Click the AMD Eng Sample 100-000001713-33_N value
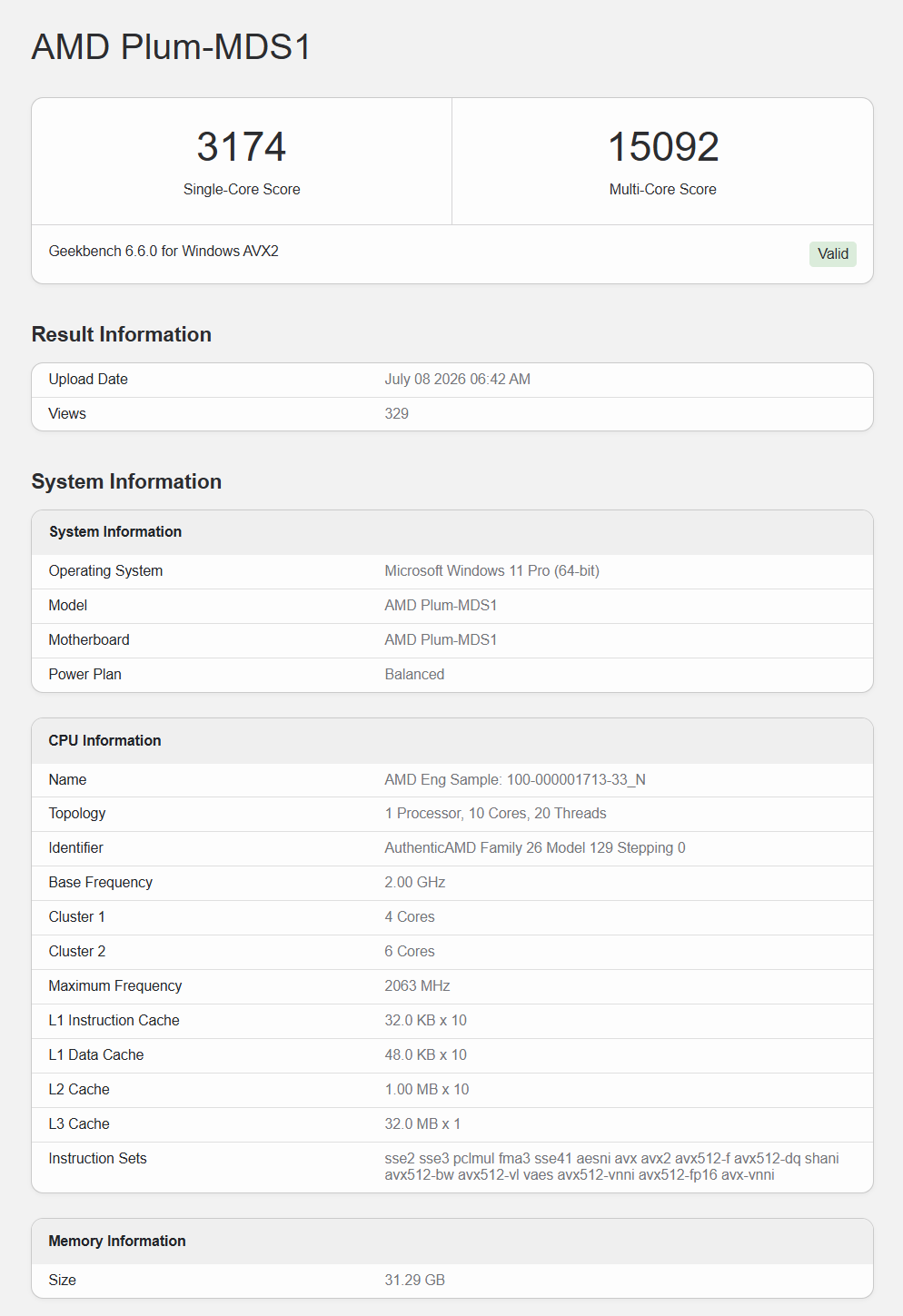This screenshot has width=903, height=1316. point(515,779)
